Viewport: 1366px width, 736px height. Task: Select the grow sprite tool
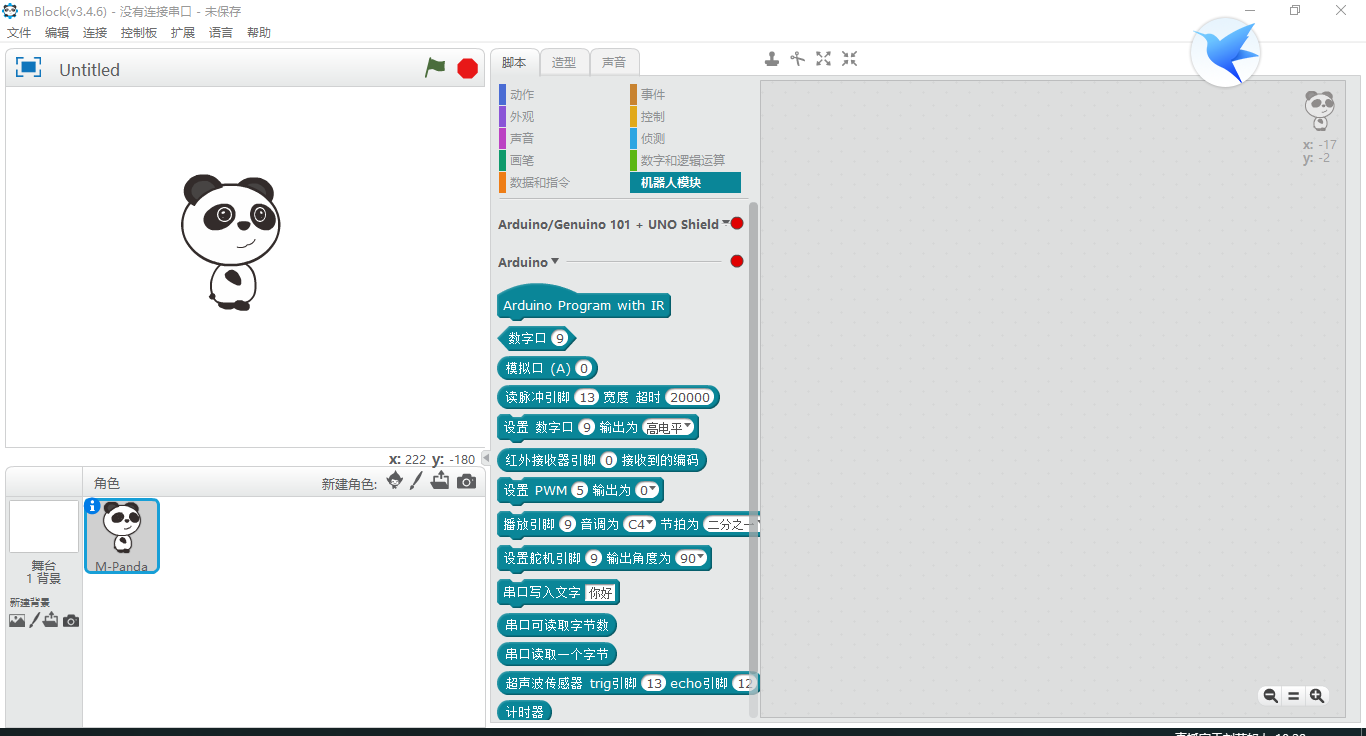pos(823,59)
